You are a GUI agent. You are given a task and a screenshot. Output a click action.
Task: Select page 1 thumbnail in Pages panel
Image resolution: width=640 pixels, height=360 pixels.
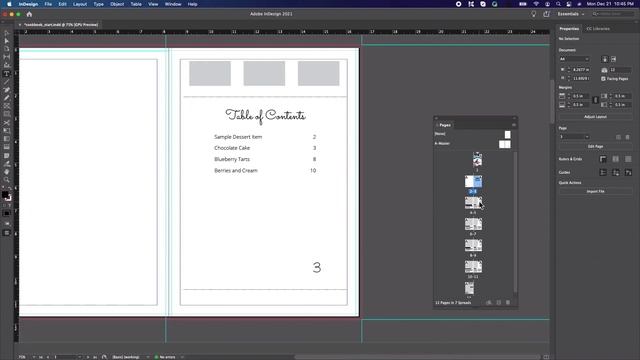[477, 160]
